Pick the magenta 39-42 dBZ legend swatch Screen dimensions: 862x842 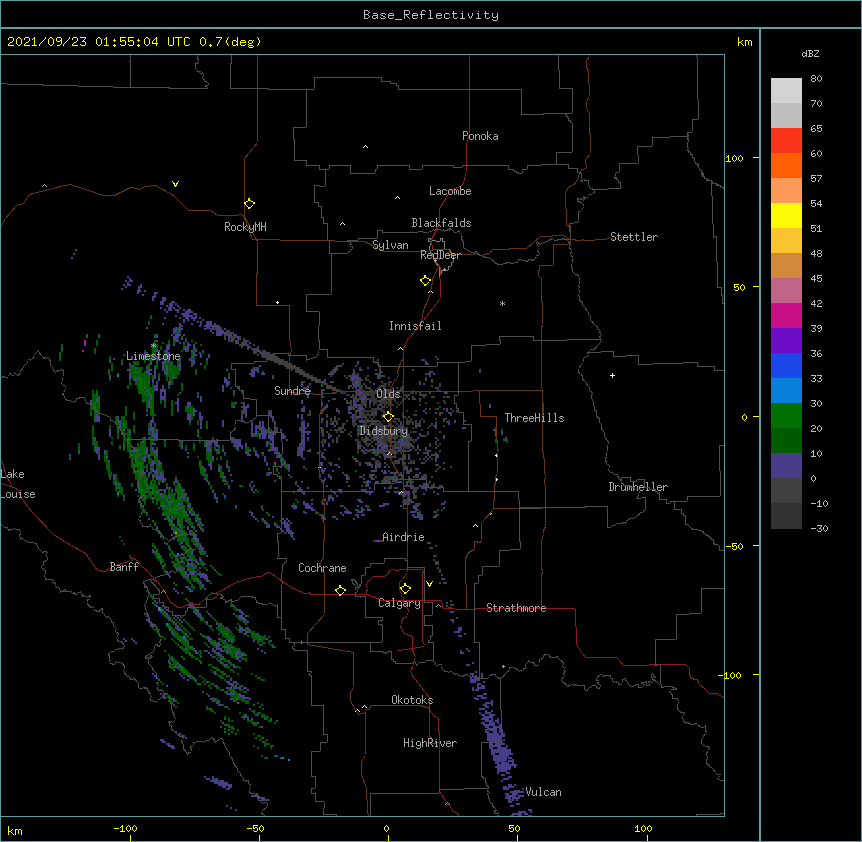click(786, 315)
